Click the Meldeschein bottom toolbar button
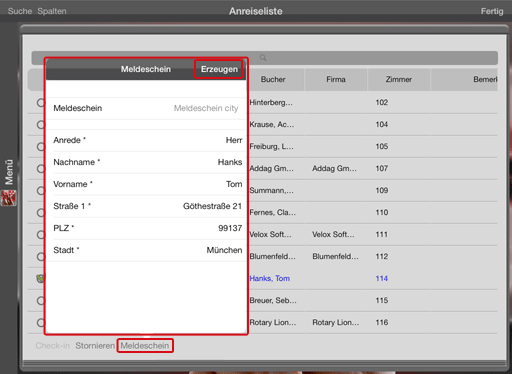This screenshot has width=512, height=374. click(145, 346)
